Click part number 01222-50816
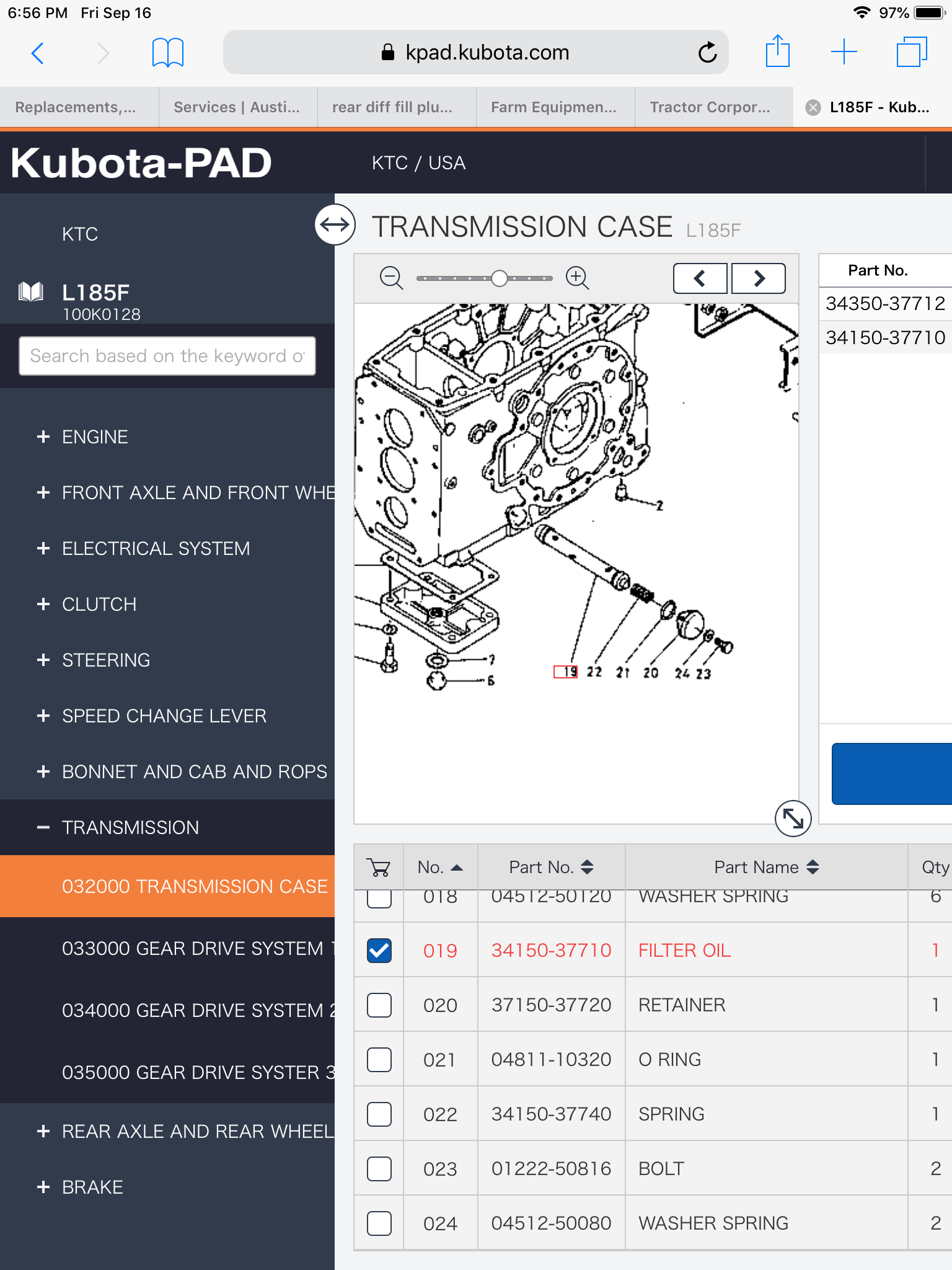The height and width of the screenshot is (1270, 952). (x=551, y=1168)
